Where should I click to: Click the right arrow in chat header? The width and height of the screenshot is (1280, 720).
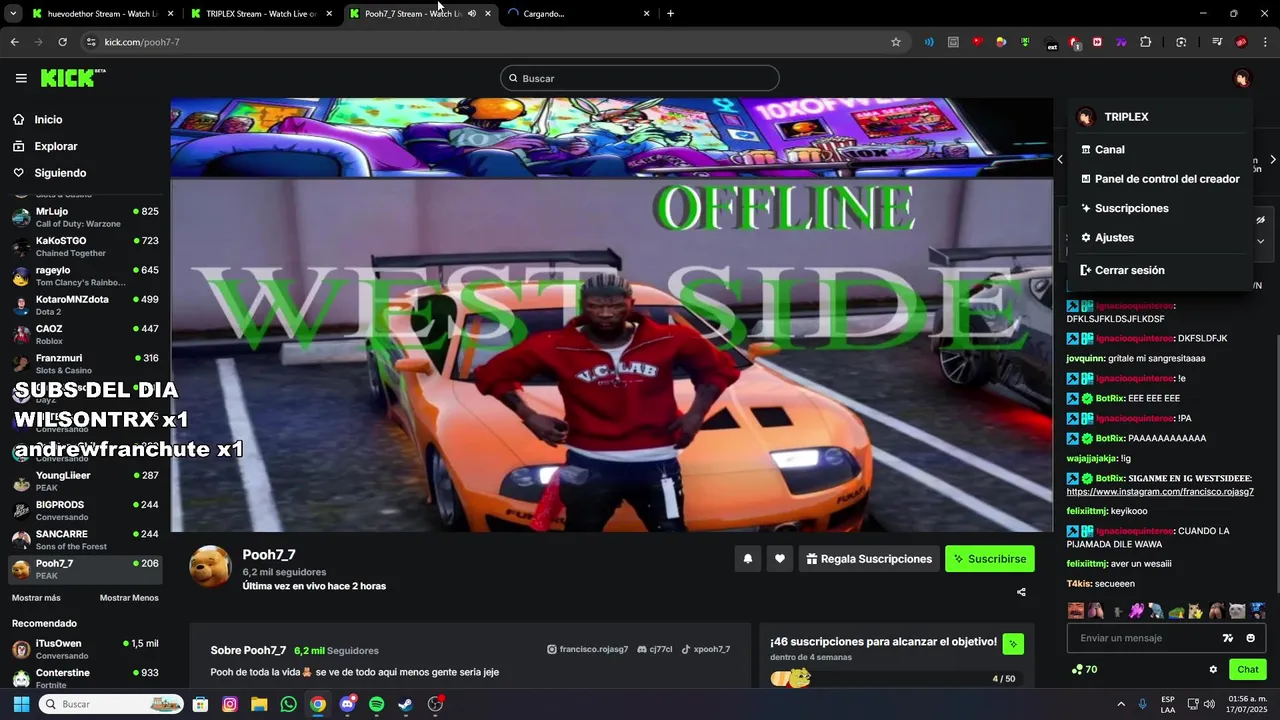click(1272, 160)
